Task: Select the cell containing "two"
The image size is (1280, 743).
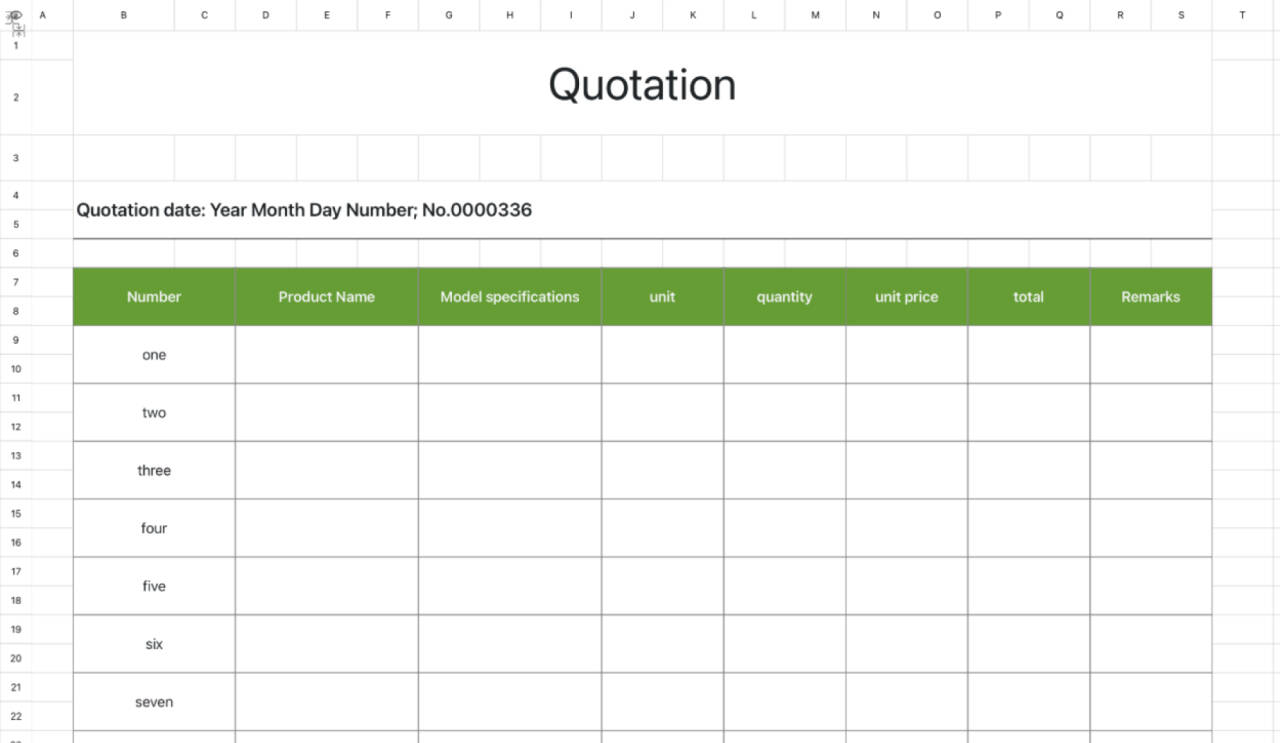Action: (154, 413)
